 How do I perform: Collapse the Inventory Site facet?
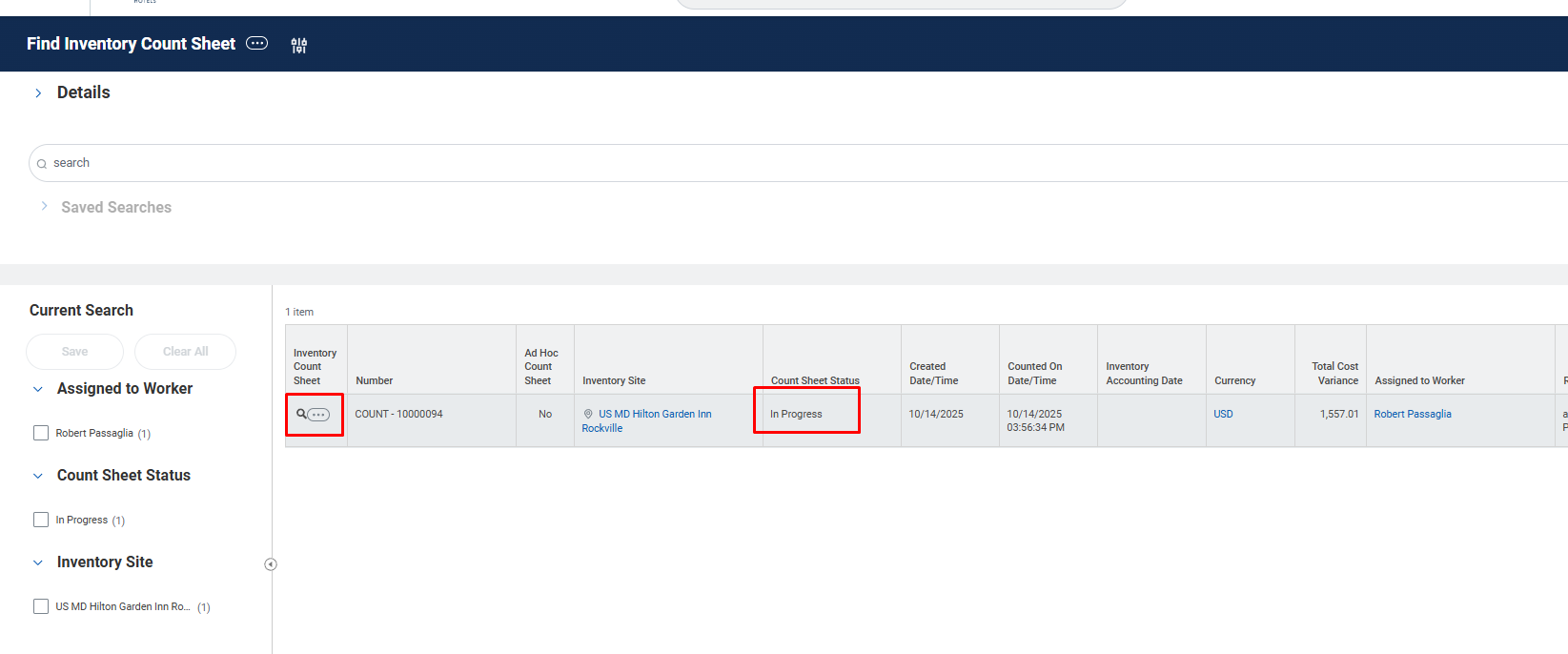pyautogui.click(x=38, y=562)
